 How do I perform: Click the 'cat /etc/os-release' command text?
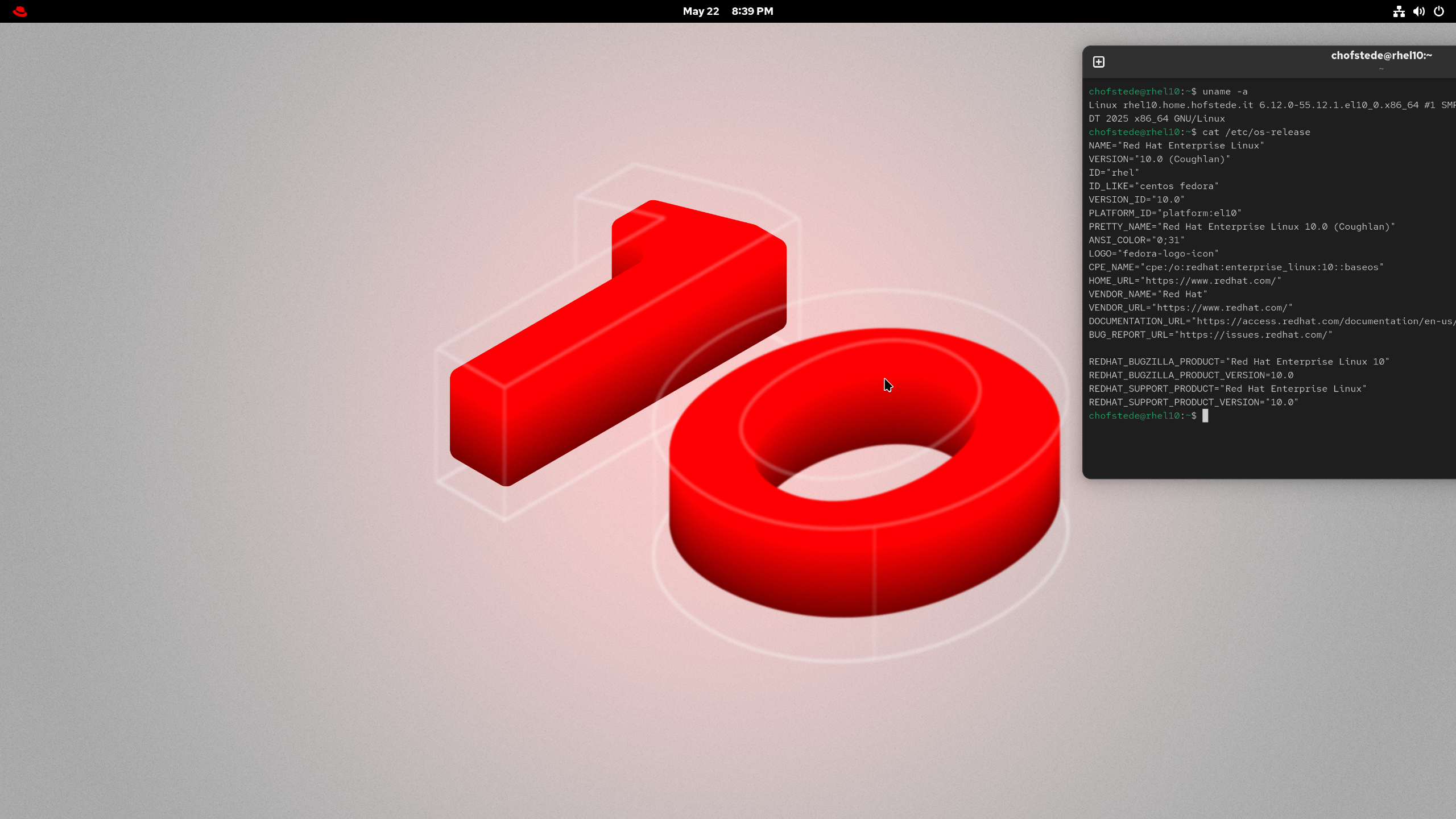[x=1256, y=132]
